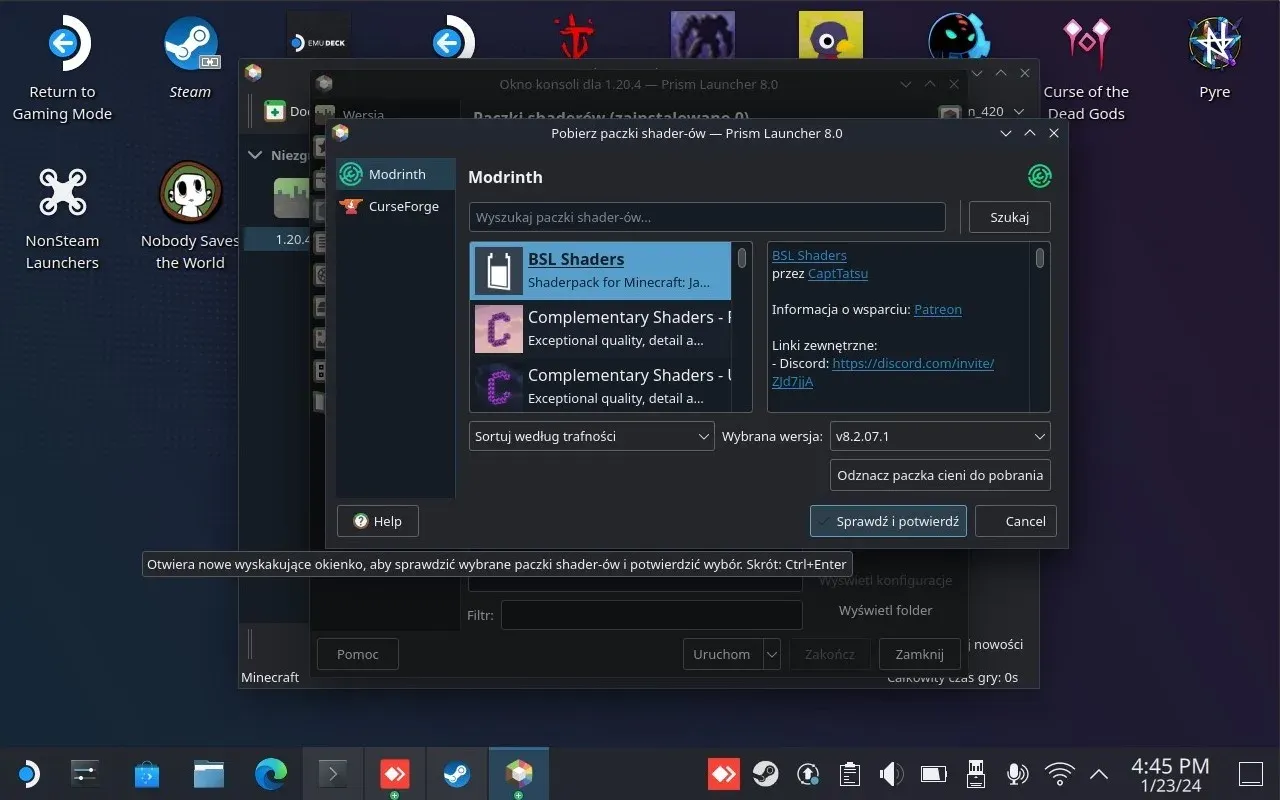
Task: Collapse the Niezg... instance group
Action: pos(254,155)
